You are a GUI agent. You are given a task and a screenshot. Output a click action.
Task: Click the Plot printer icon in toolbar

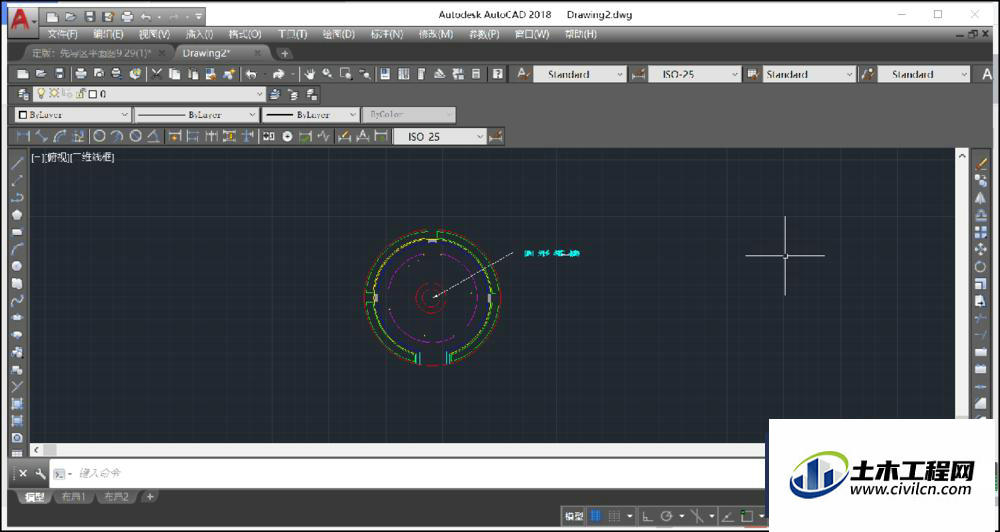tap(80, 74)
